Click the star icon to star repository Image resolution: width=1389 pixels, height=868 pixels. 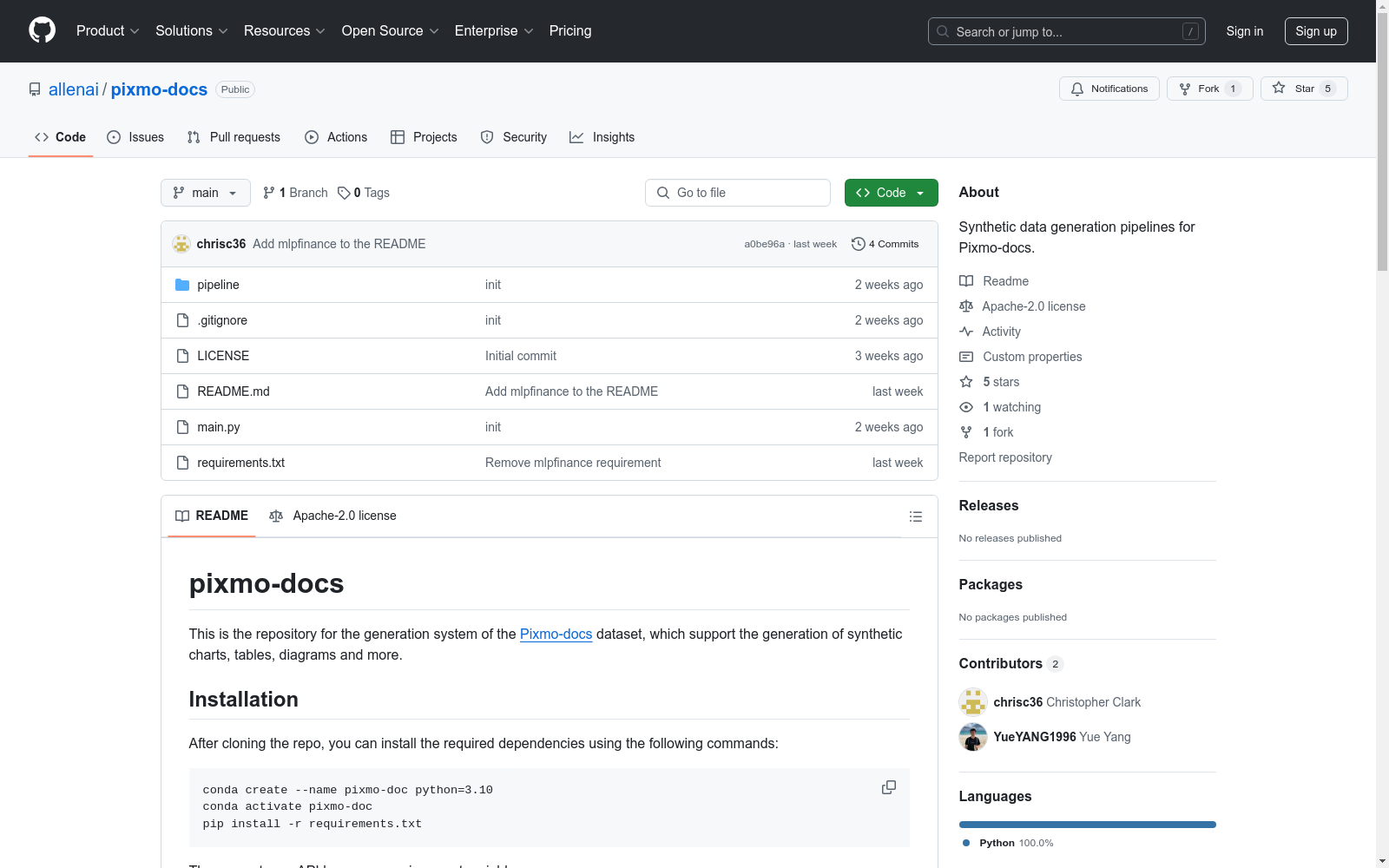coord(1279,88)
